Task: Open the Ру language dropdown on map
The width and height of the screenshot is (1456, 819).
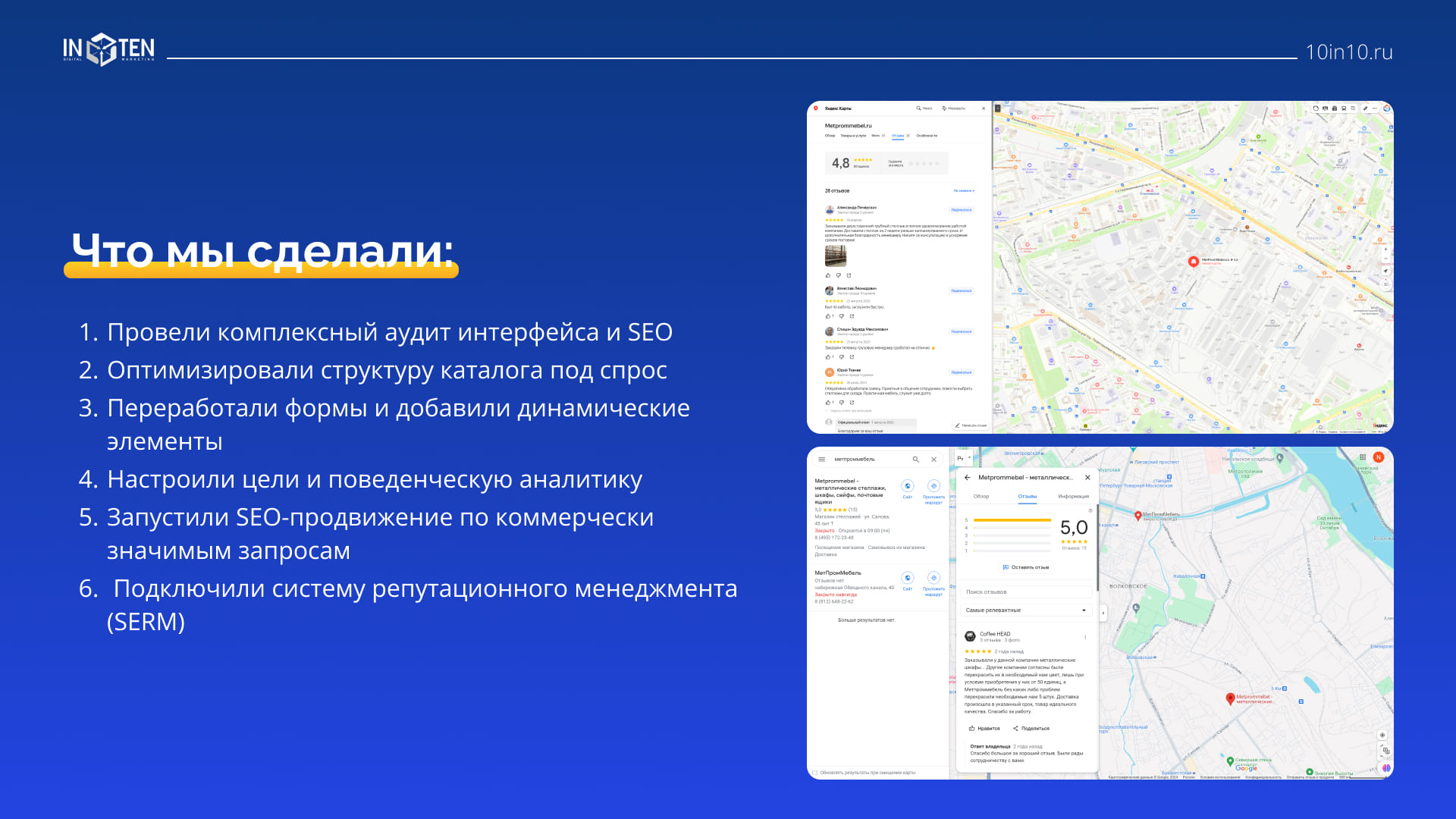Action: 963,459
